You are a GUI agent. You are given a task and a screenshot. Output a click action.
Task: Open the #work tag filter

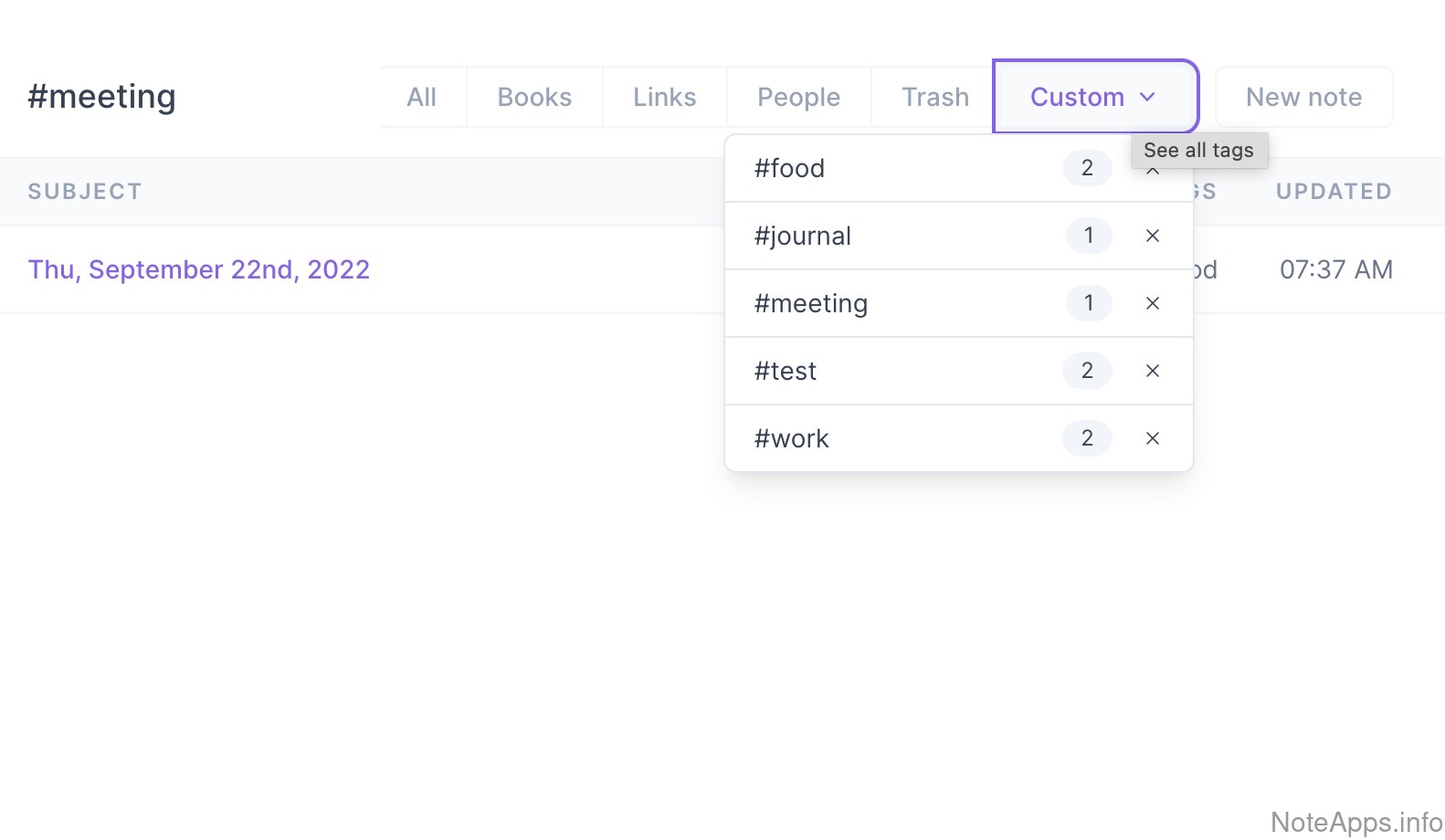[791, 438]
